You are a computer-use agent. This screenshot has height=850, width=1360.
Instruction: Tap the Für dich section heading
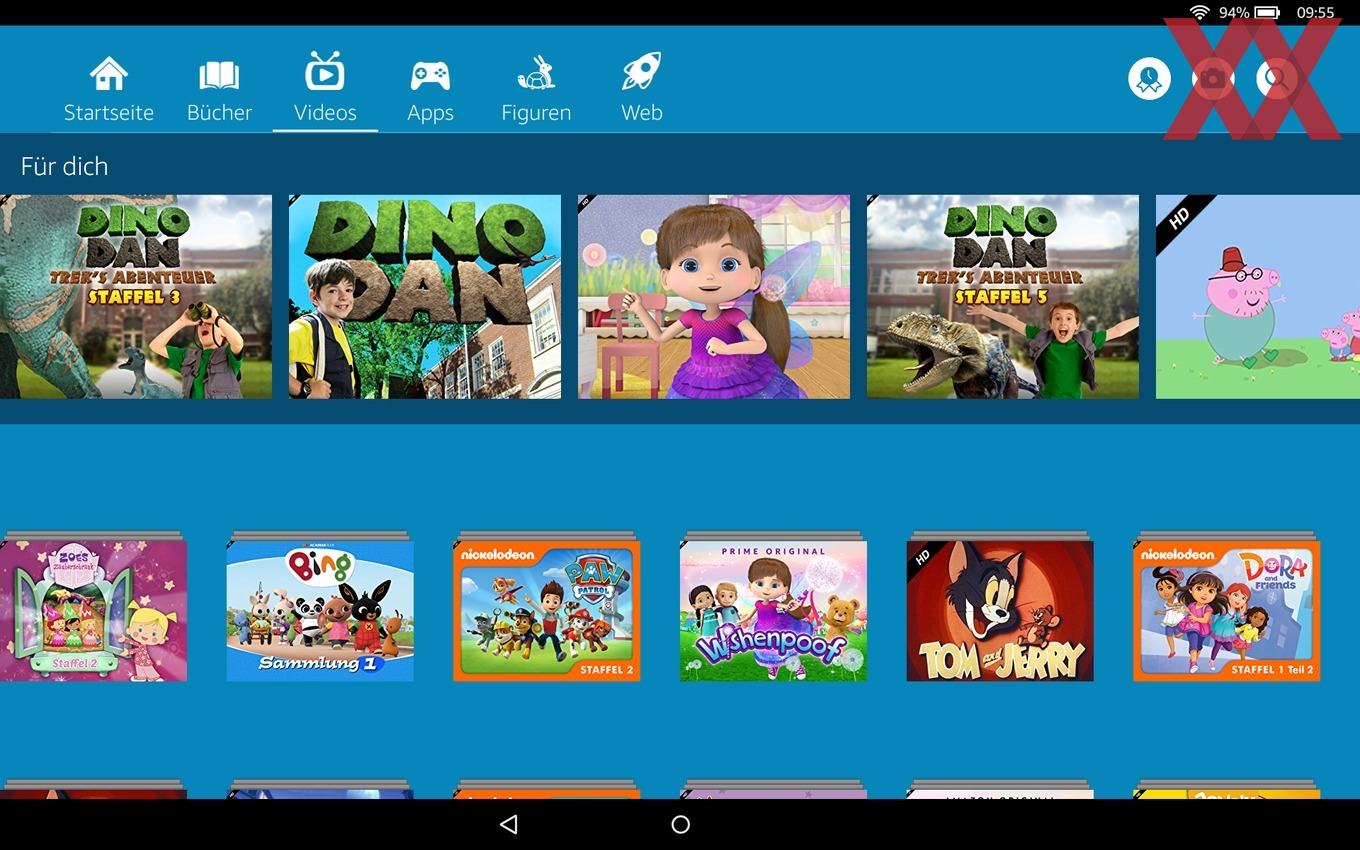(64, 166)
